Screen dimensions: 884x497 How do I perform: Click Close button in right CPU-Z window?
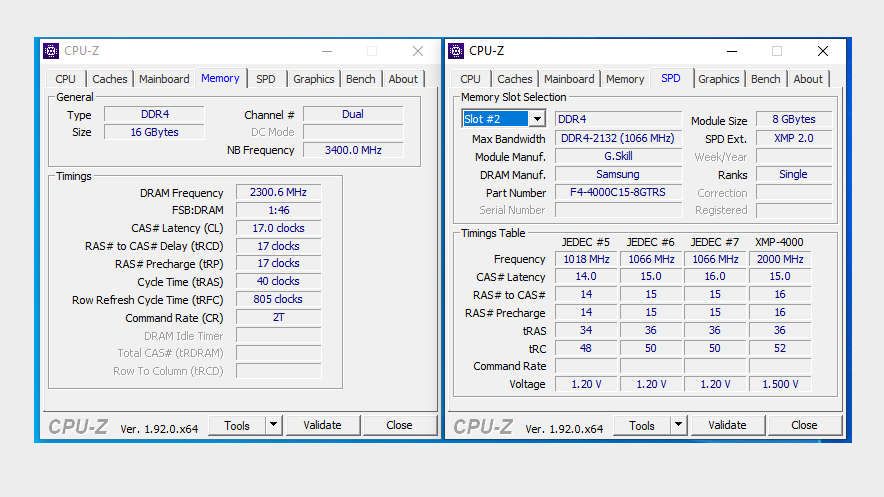click(804, 425)
